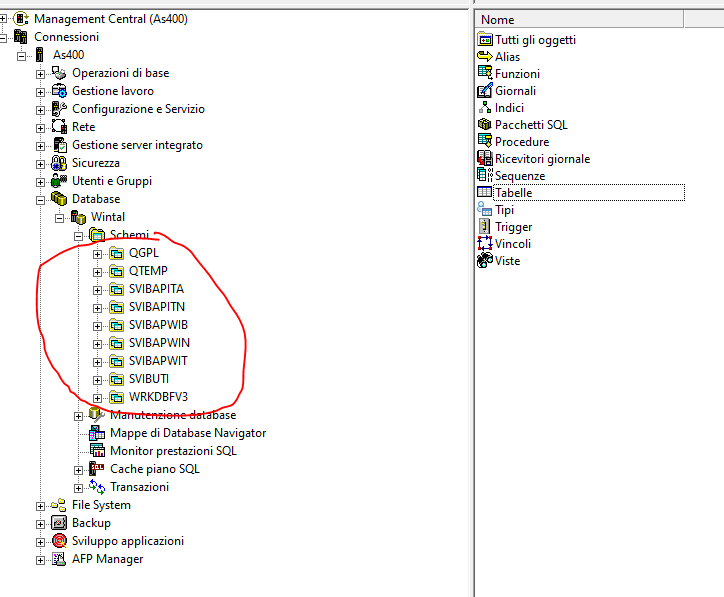Expand the Management Central (As400) node
The width and height of the screenshot is (724, 597).
coord(3,19)
